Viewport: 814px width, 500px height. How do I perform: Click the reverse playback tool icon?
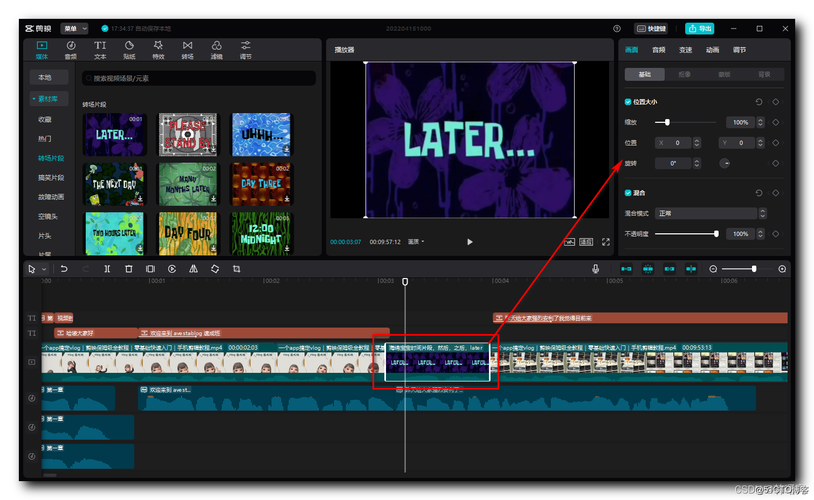pos(172,269)
